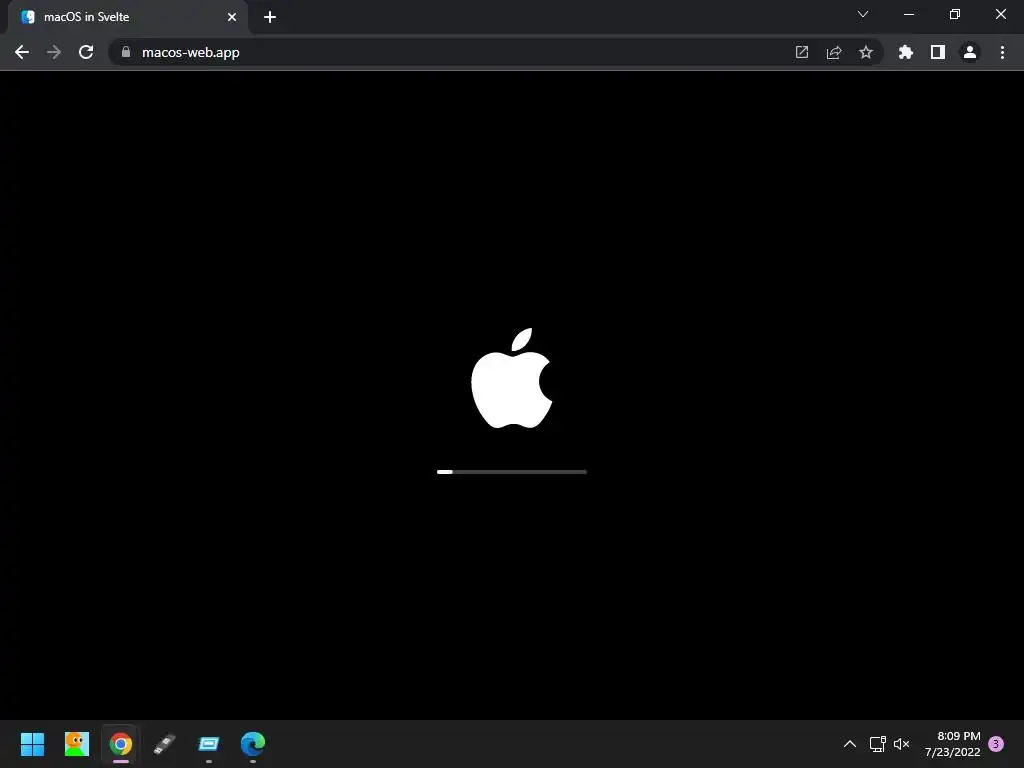Open notifications badge showing 3
1024x768 pixels.
pos(996,744)
